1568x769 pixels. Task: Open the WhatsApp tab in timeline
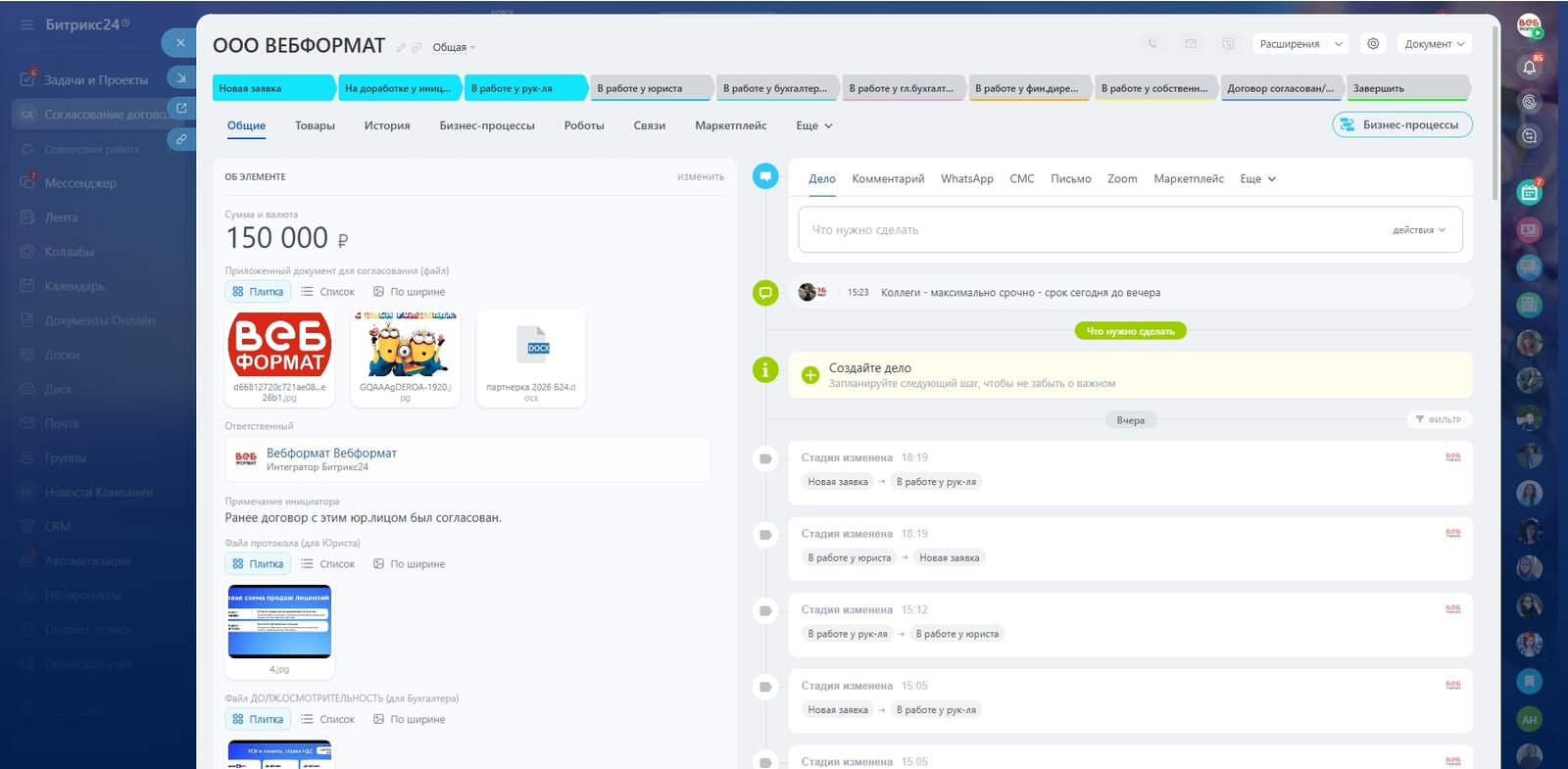click(966, 179)
